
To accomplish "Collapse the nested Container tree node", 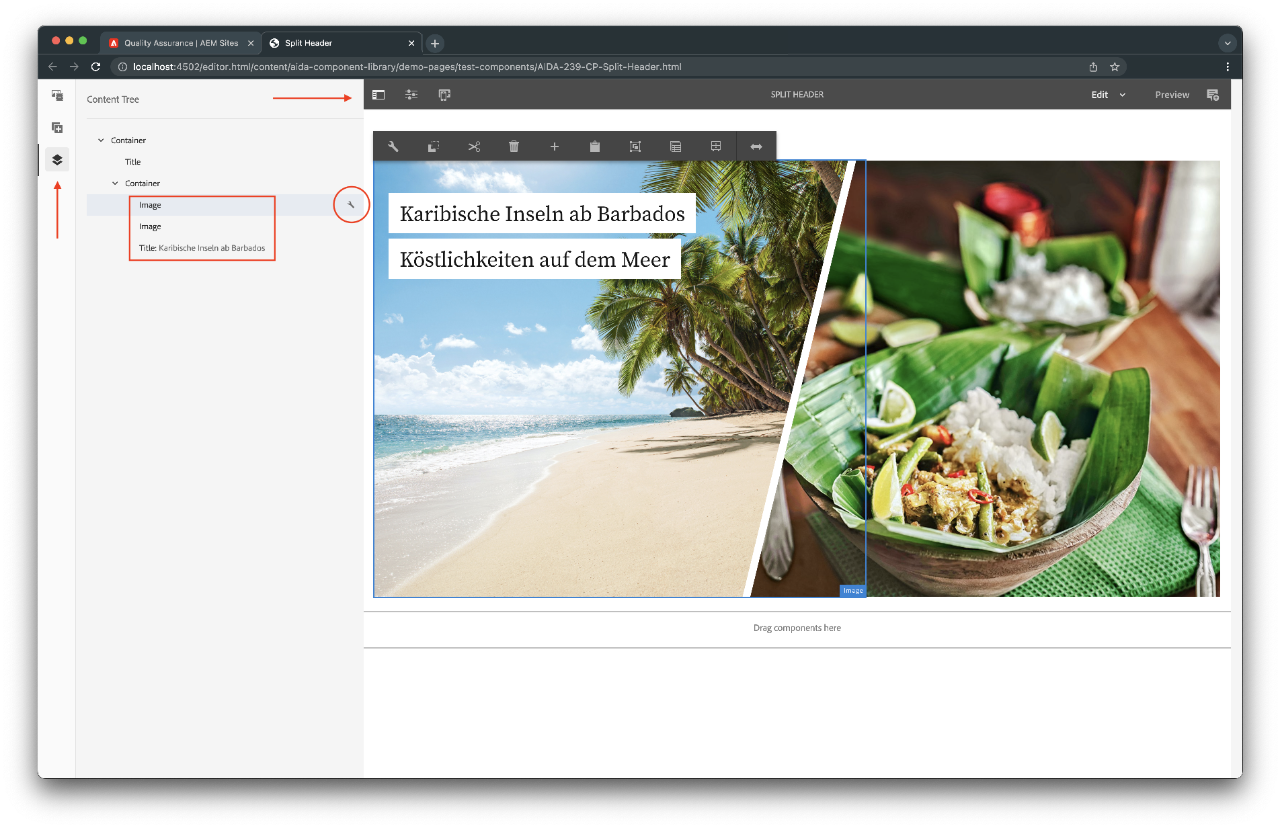I will click(115, 183).
